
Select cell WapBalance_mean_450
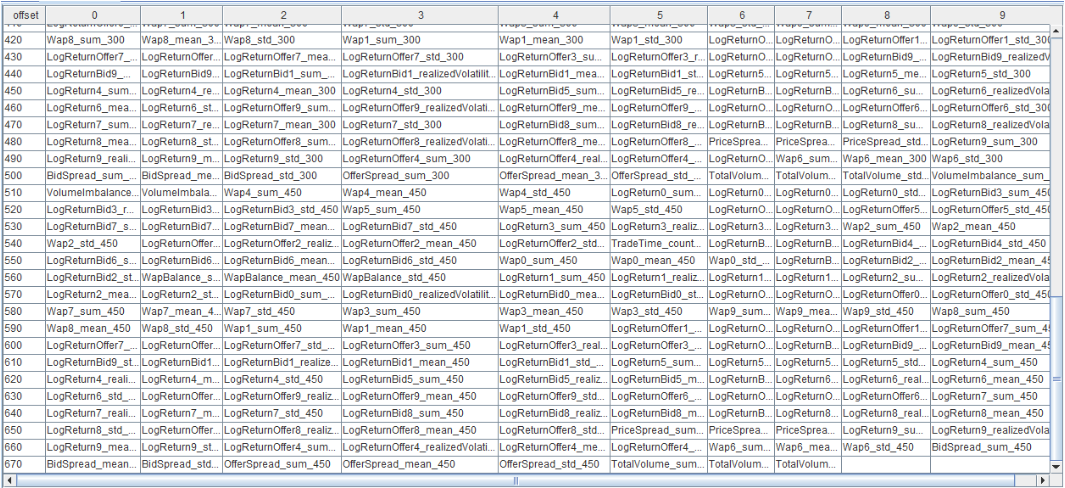[282, 277]
